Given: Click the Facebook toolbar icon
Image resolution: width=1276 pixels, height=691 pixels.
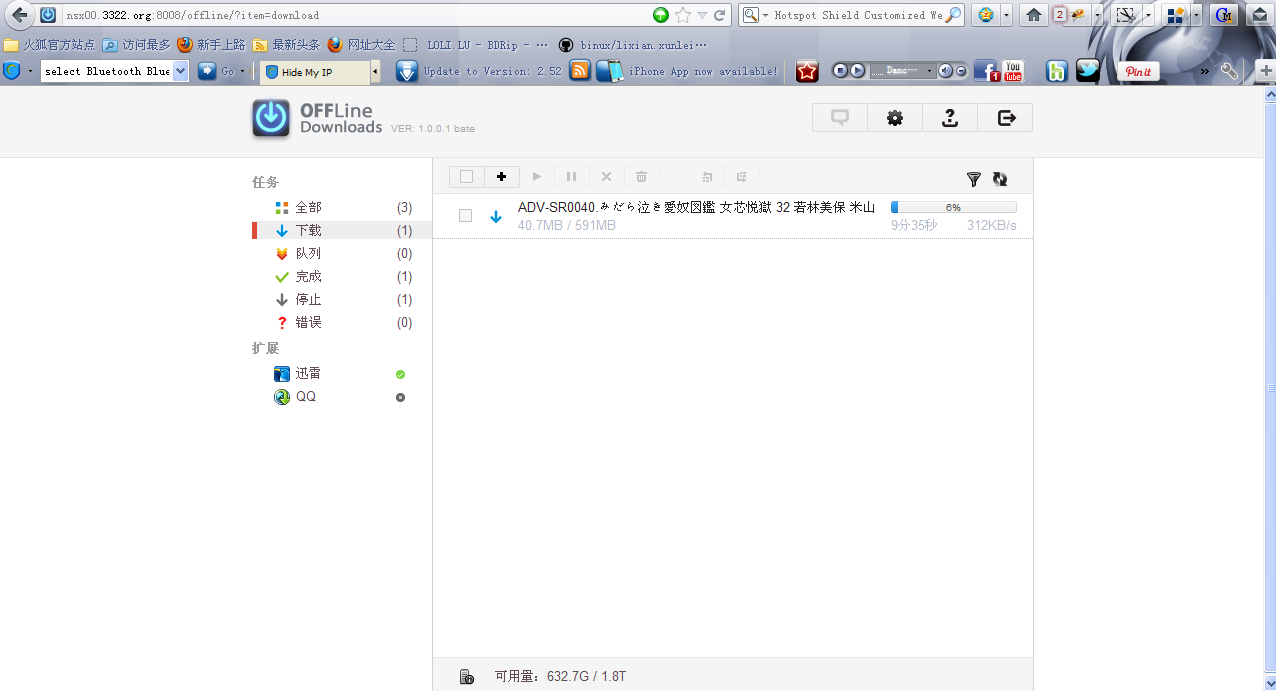Looking at the screenshot, I should [986, 71].
